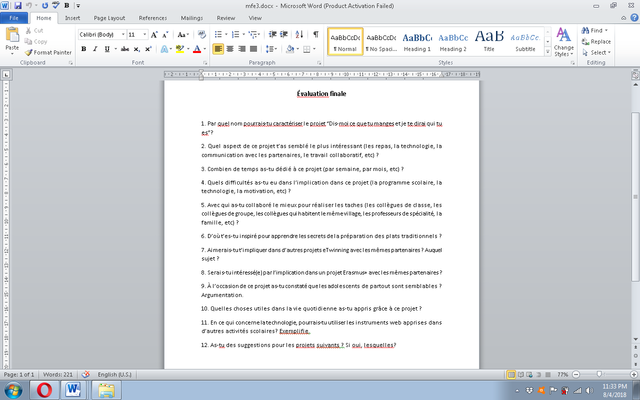This screenshot has height=400, width=640.
Task: Click the Zoom Out minus button
Action: click(x=576, y=374)
